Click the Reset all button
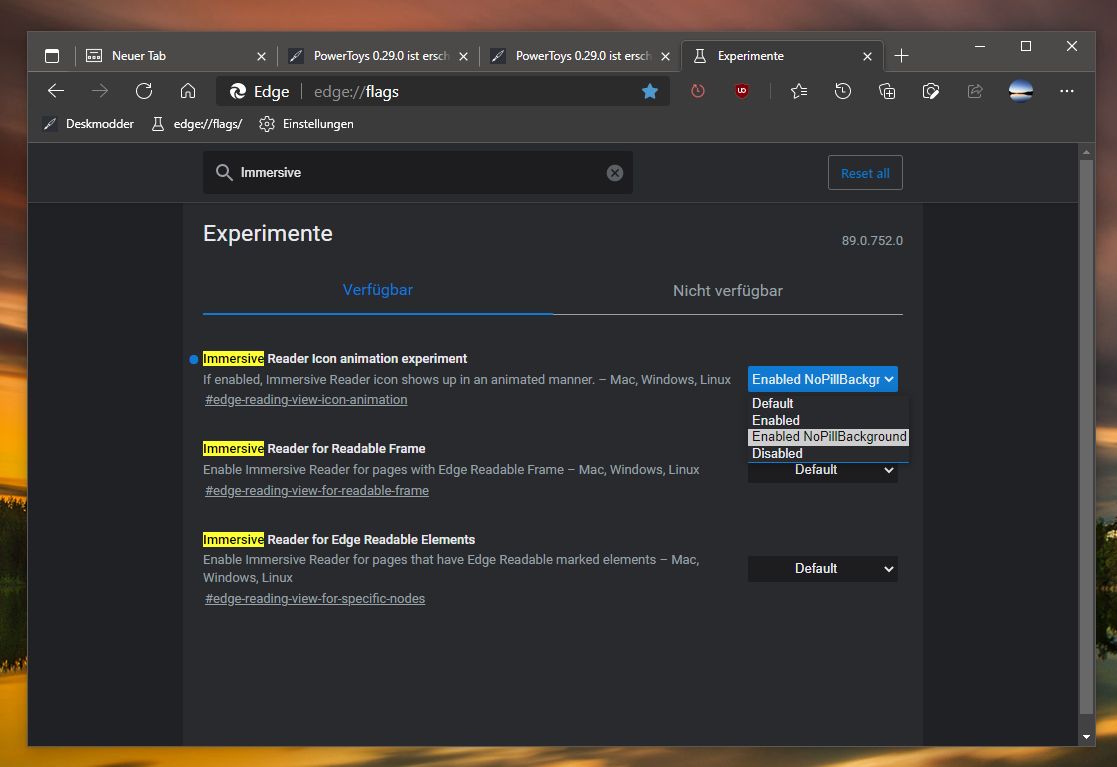Image resolution: width=1117 pixels, height=767 pixels. click(x=865, y=173)
